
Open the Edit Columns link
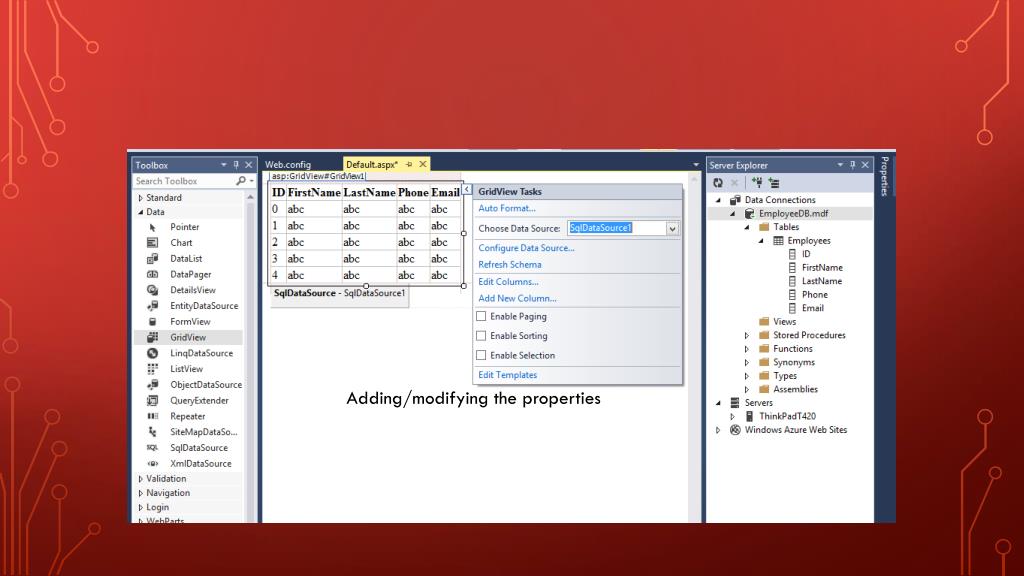pos(508,281)
